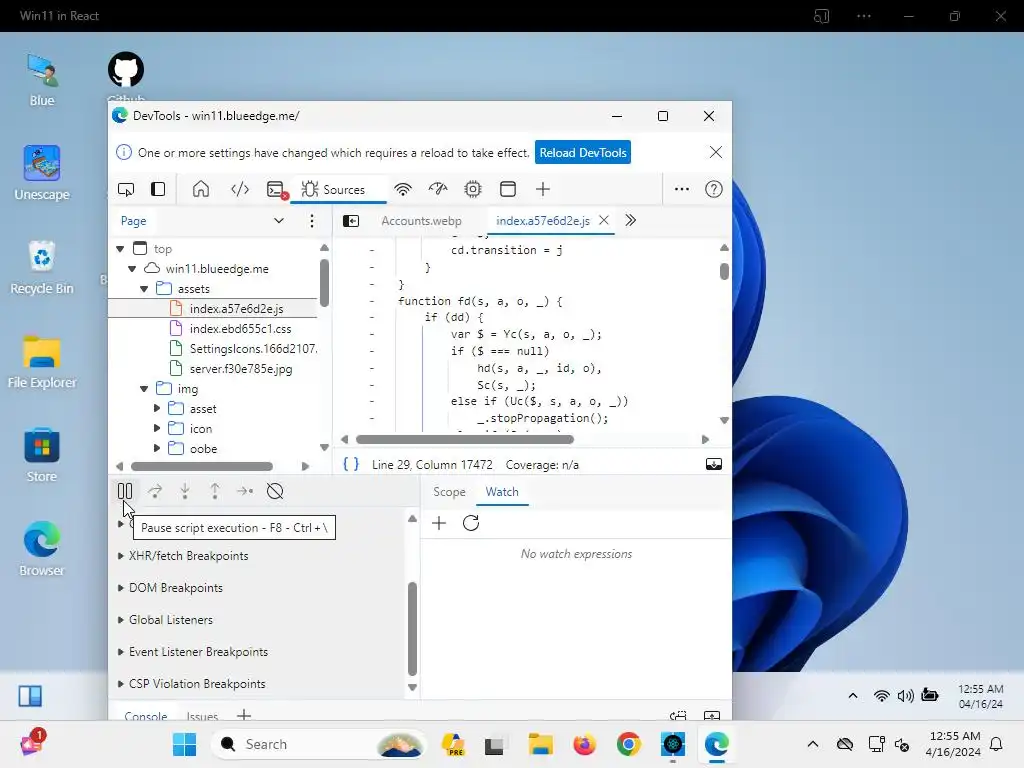Click the breakpoints pane vertical scrollbar

[412, 628]
